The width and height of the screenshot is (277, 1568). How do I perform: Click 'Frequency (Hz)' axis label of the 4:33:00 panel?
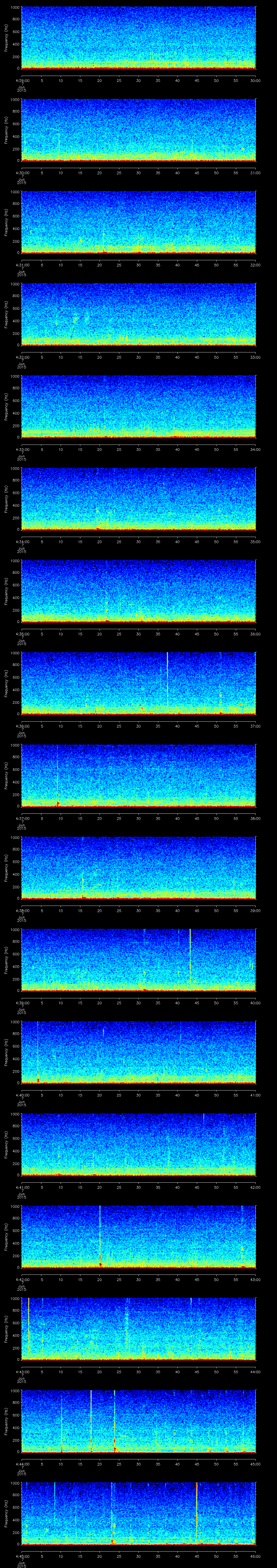pyautogui.click(x=6, y=407)
